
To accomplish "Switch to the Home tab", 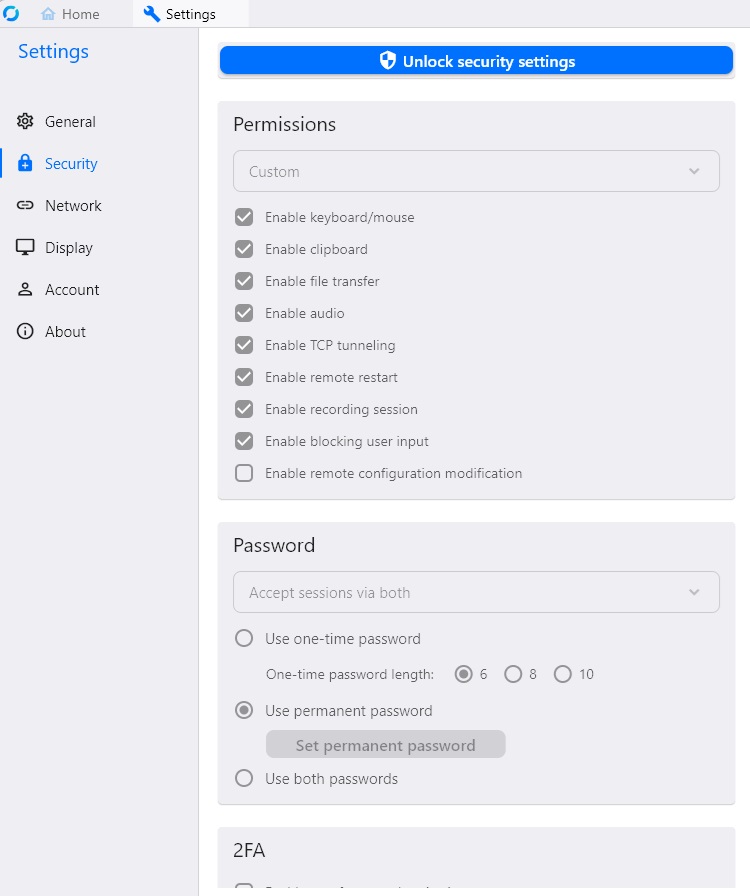I will point(70,14).
